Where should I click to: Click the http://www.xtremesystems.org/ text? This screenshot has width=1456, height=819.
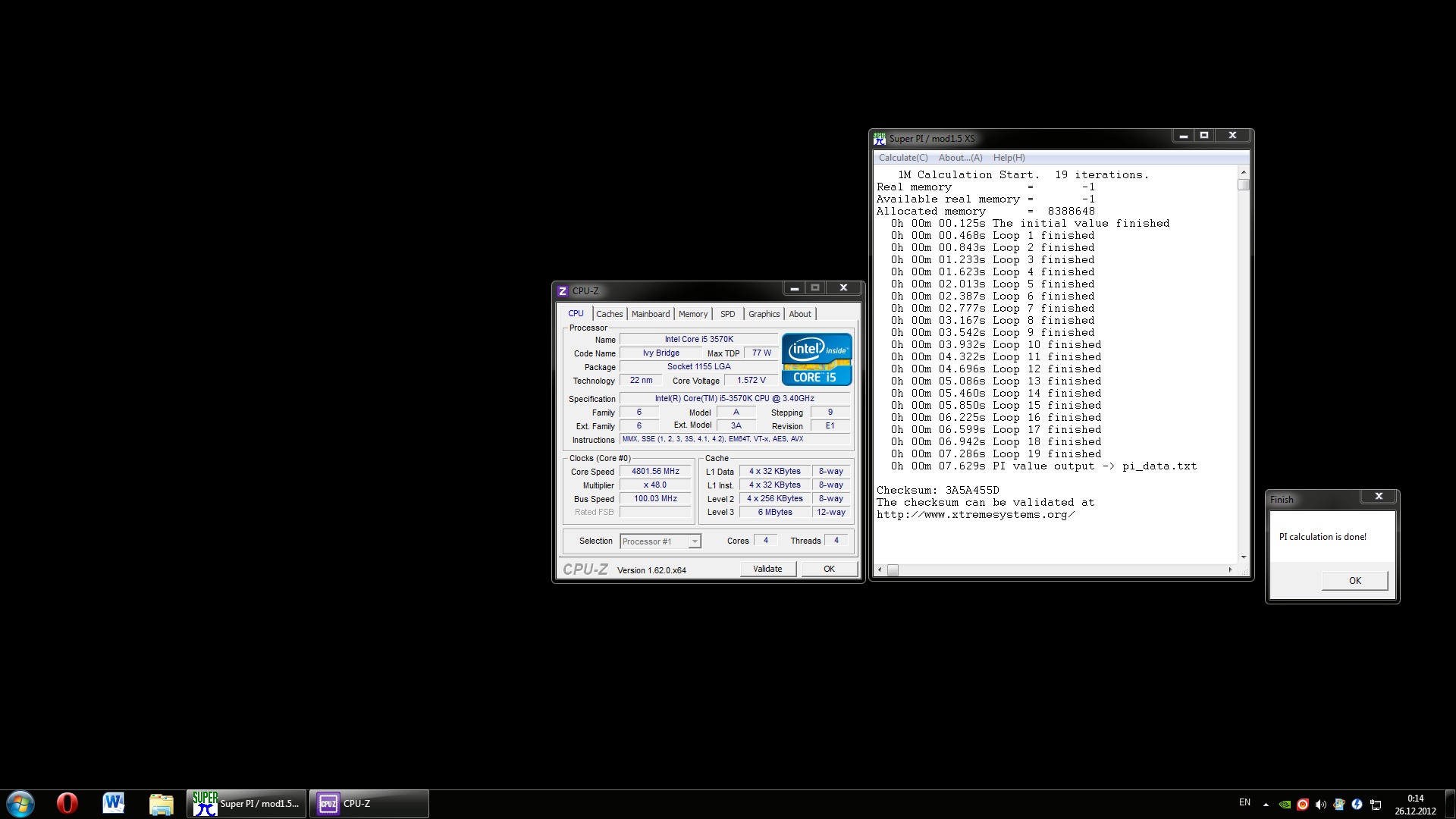click(976, 515)
